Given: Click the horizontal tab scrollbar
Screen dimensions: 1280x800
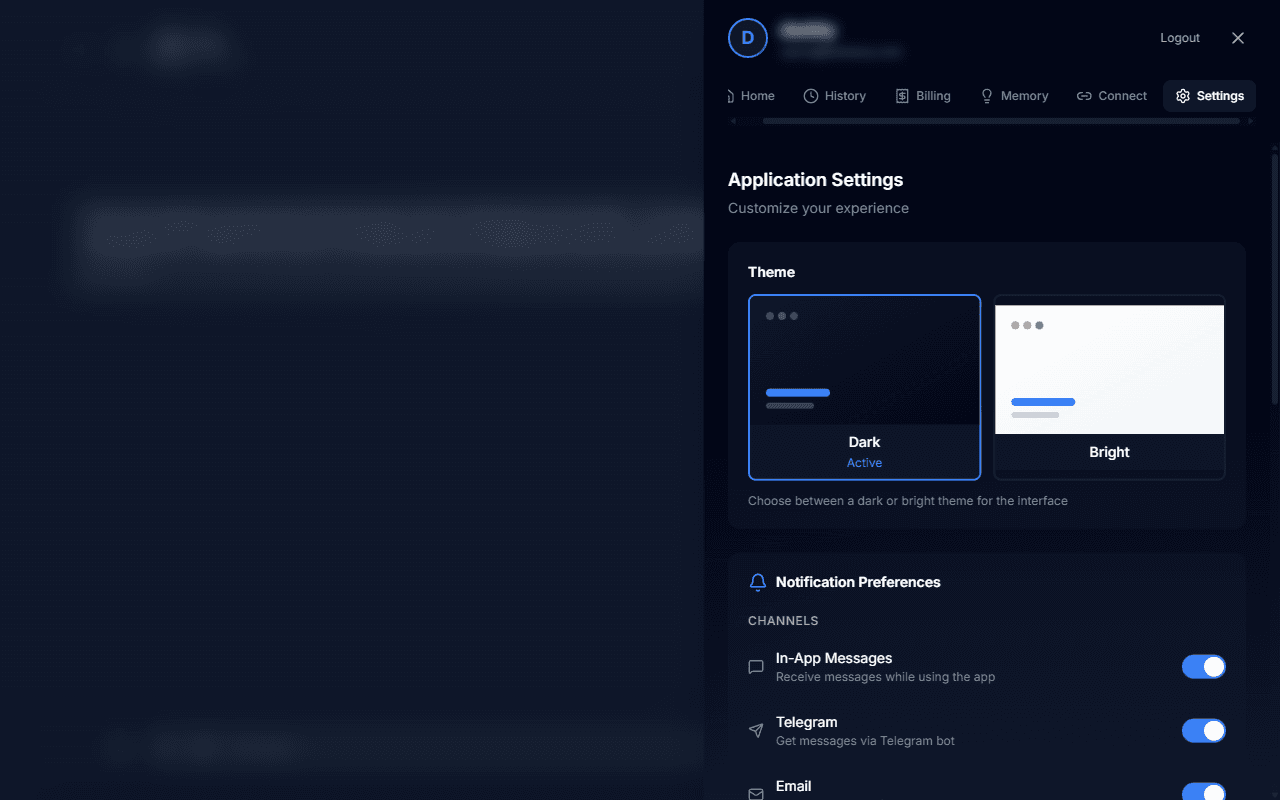Looking at the screenshot, I should pyautogui.click(x=1001, y=121).
